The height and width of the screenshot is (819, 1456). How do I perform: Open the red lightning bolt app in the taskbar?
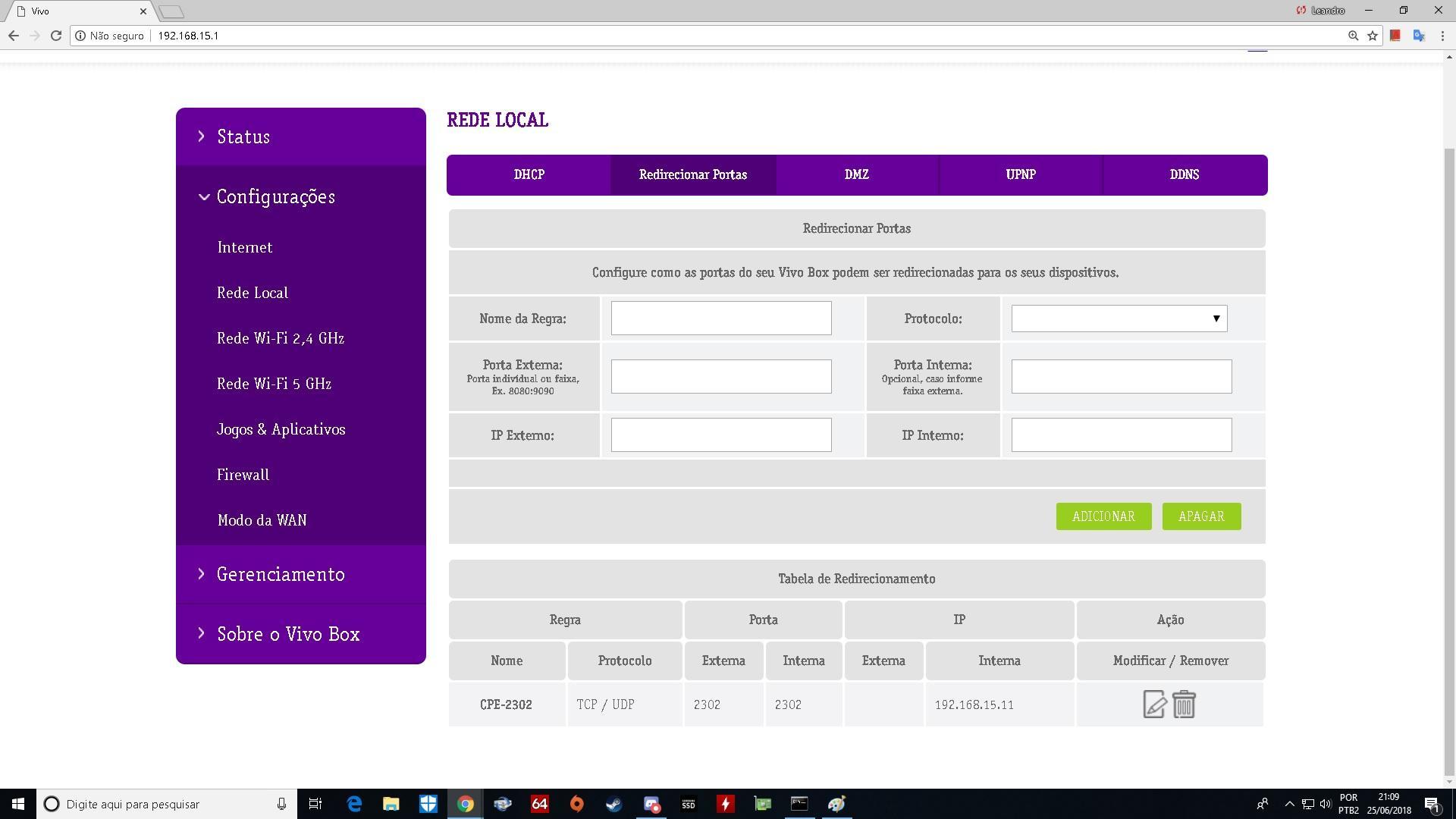(x=726, y=804)
